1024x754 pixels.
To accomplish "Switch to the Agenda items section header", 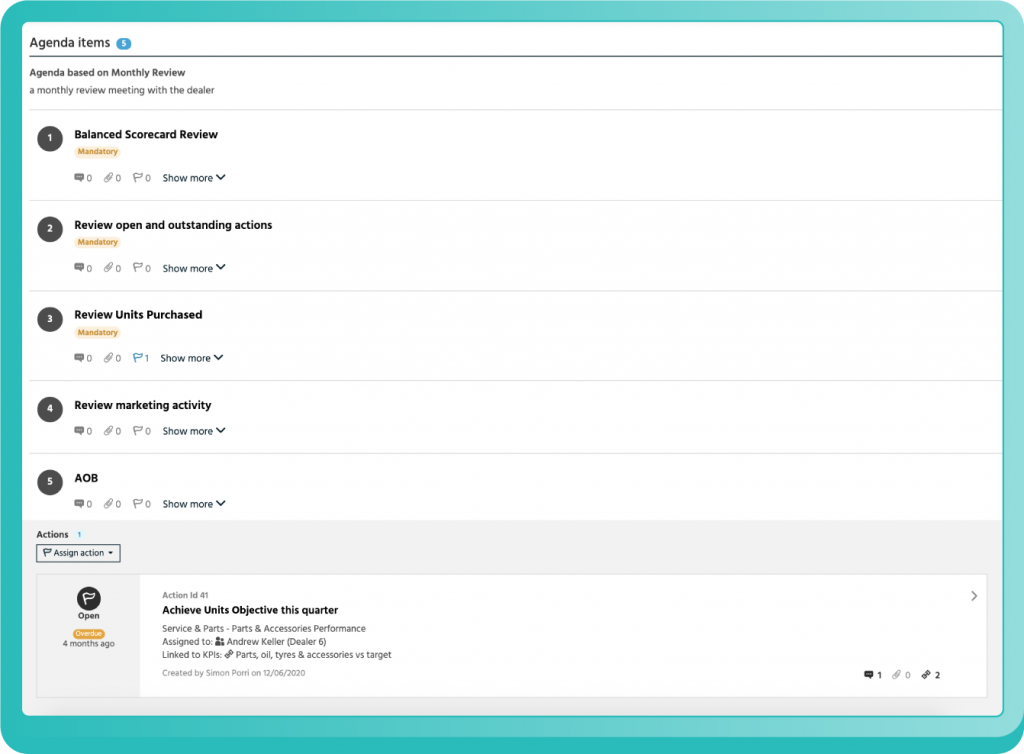I will pyautogui.click(x=68, y=42).
